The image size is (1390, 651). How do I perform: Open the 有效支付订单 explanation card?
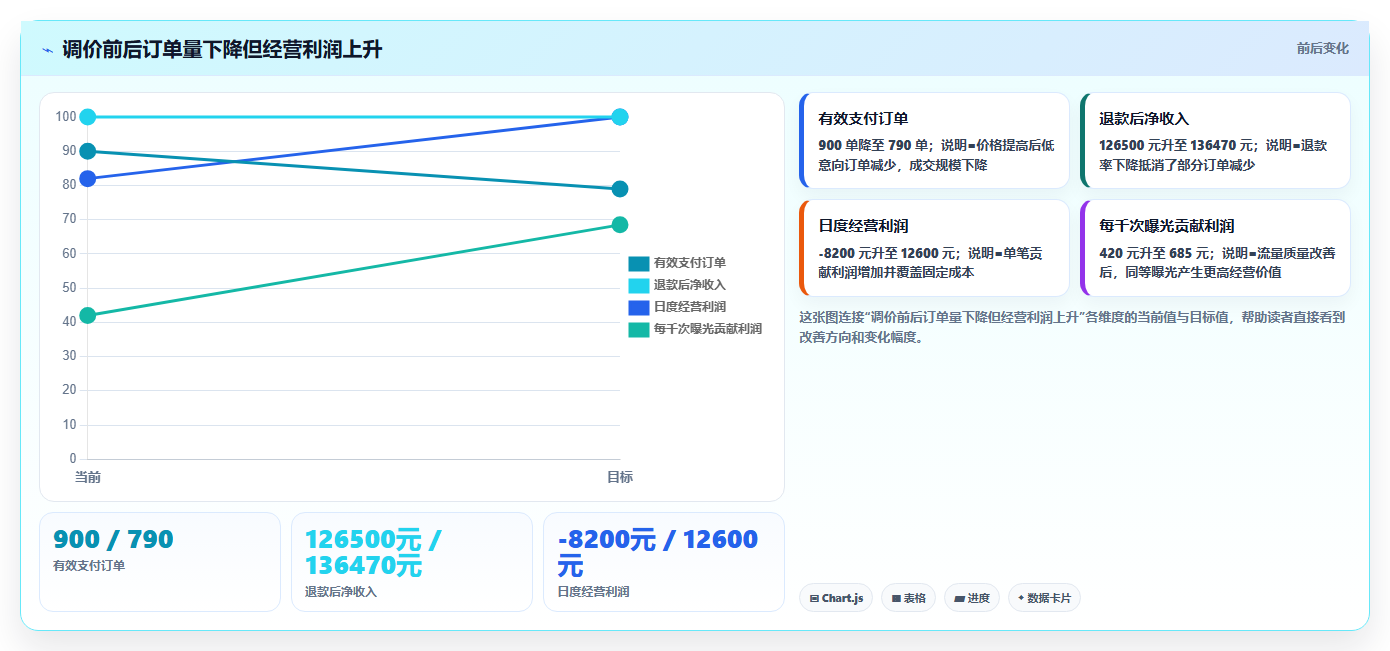pyautogui.click(x=934, y=141)
